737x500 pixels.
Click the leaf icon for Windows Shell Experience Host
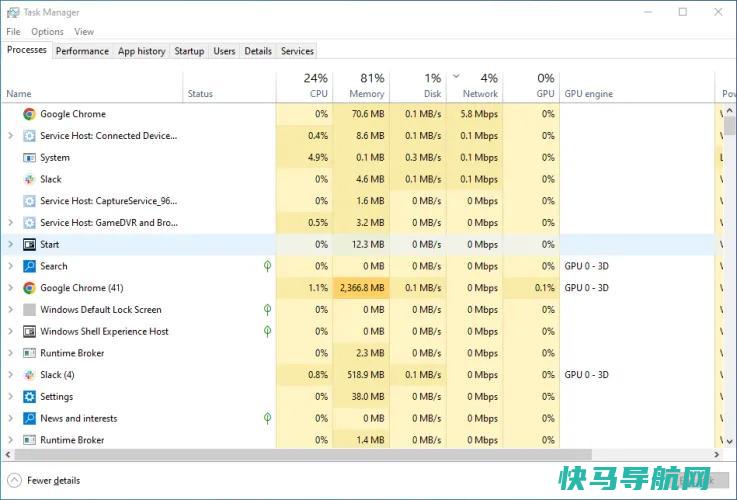point(267,331)
